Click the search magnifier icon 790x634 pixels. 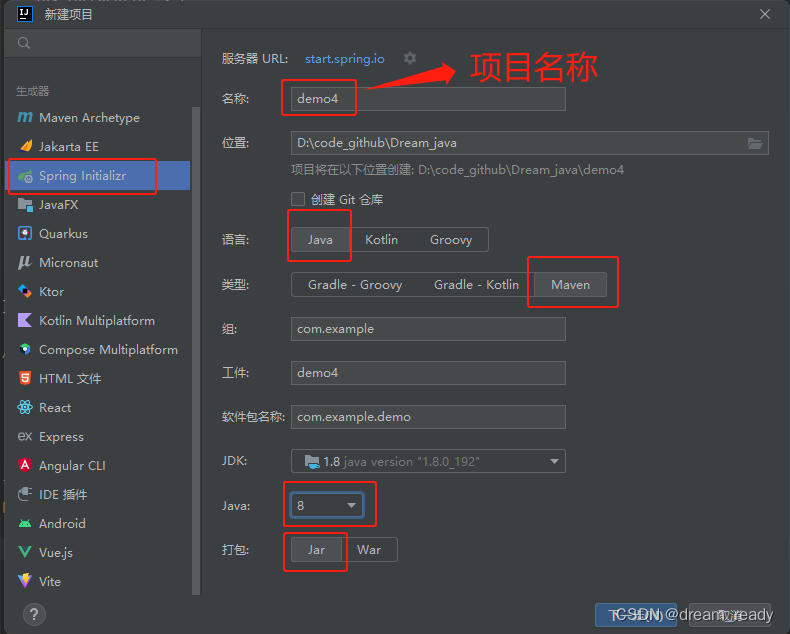[x=24, y=43]
